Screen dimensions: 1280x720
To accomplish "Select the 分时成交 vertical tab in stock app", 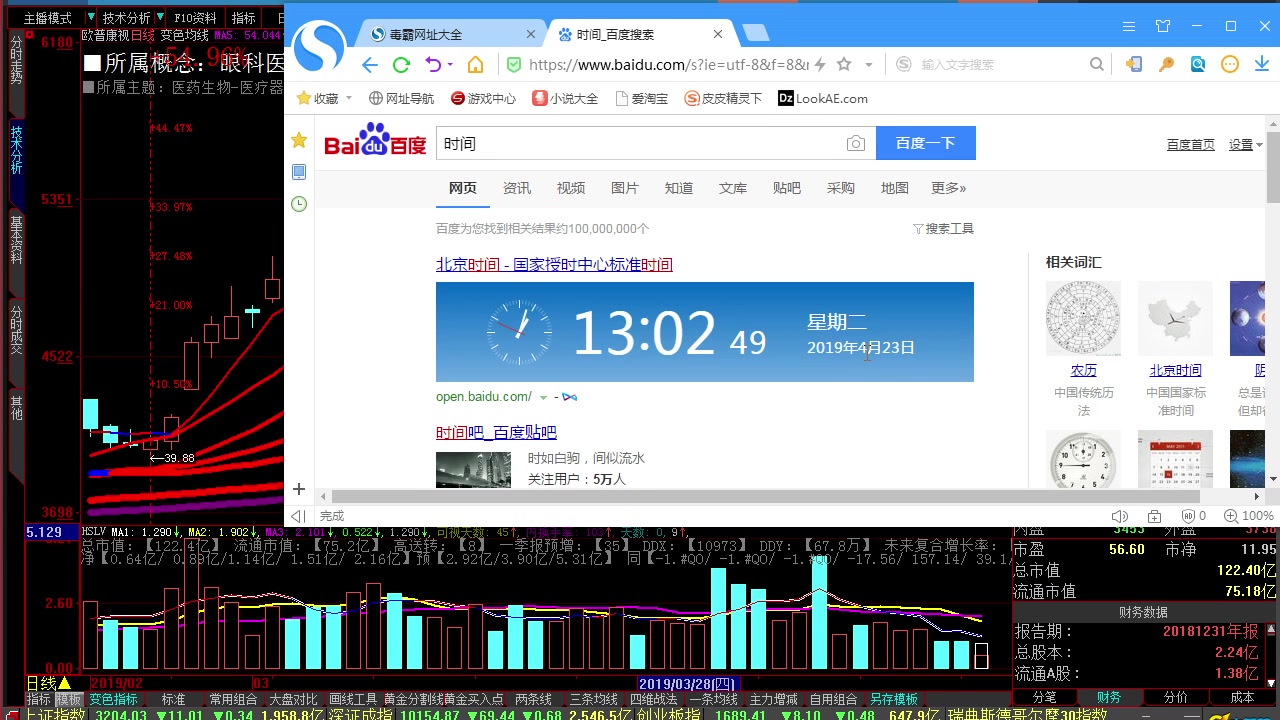I will pos(16,331).
